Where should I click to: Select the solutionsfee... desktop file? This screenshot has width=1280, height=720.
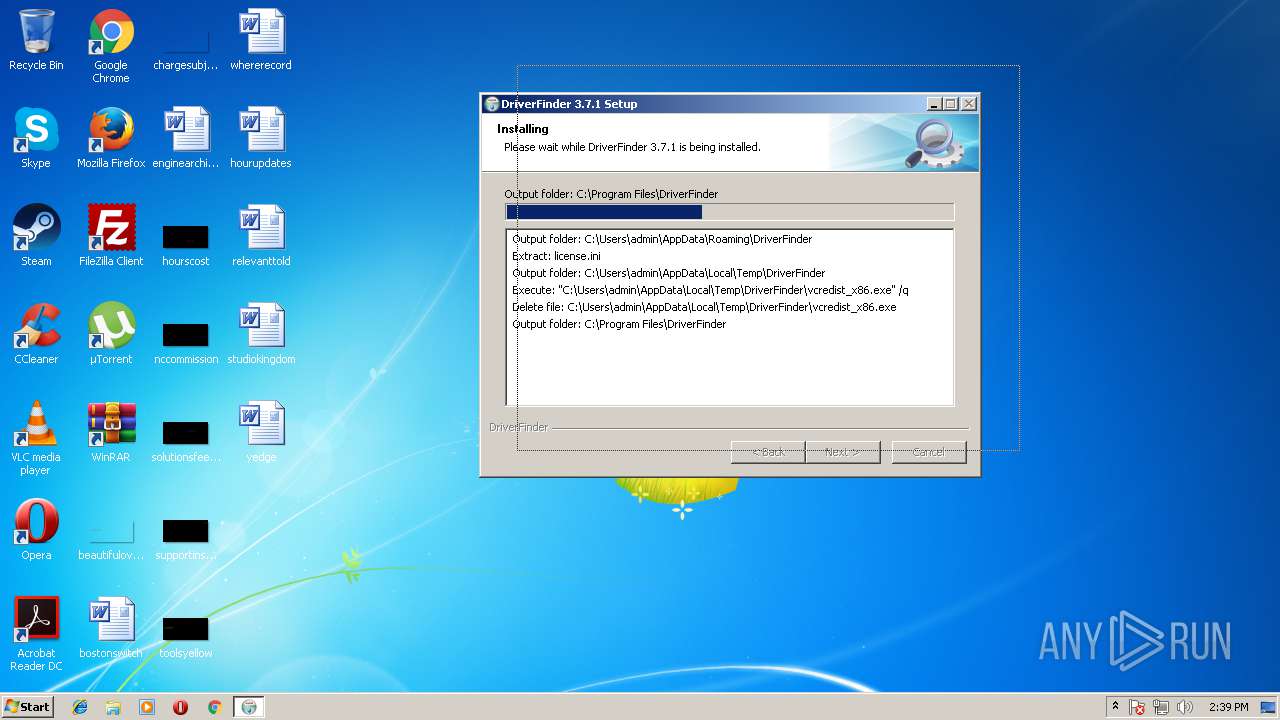(185, 440)
